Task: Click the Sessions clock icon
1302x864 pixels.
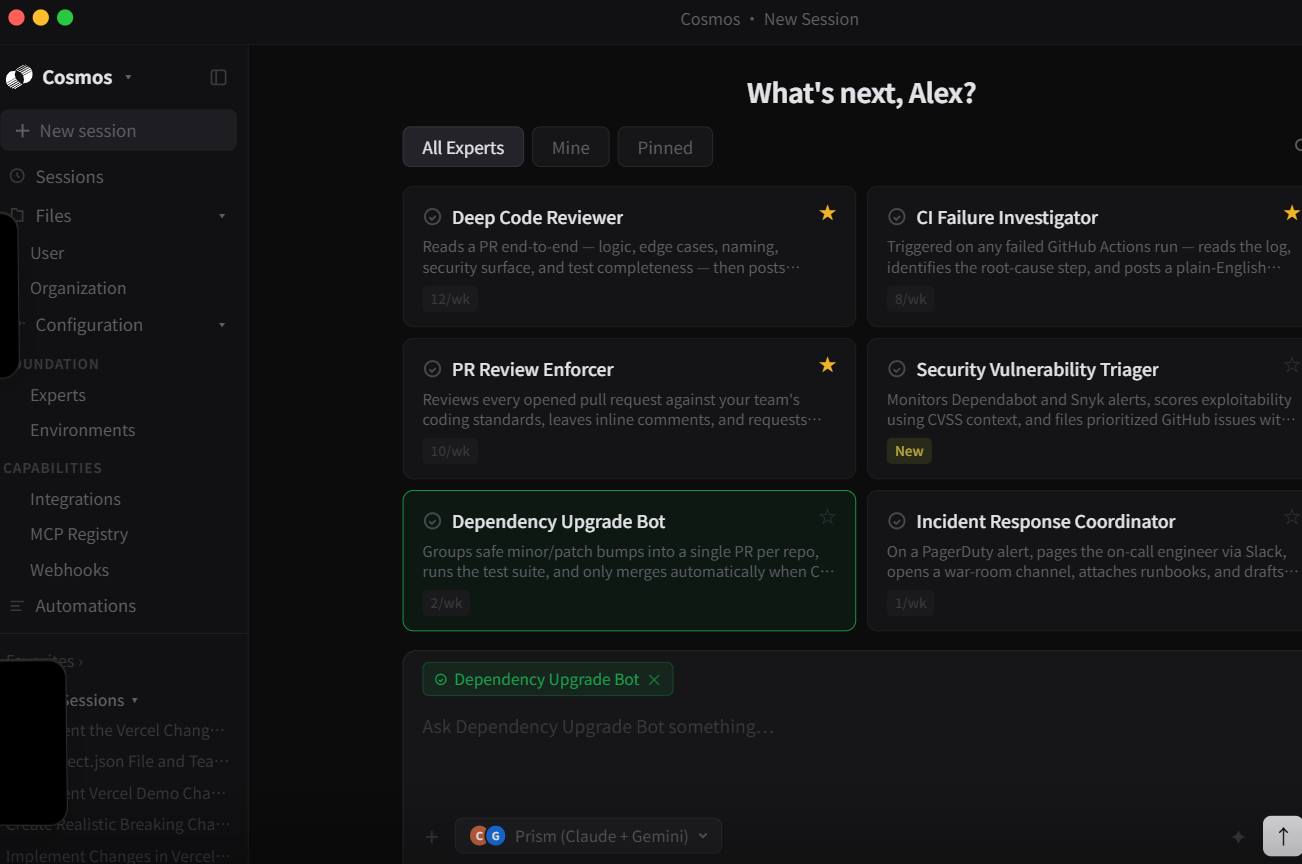Action: 17,176
